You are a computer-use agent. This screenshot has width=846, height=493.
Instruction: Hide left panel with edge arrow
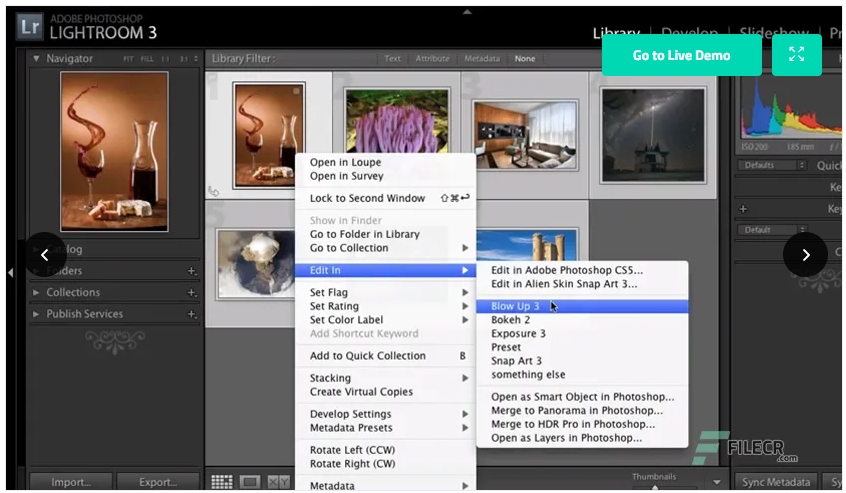pyautogui.click(x=10, y=272)
